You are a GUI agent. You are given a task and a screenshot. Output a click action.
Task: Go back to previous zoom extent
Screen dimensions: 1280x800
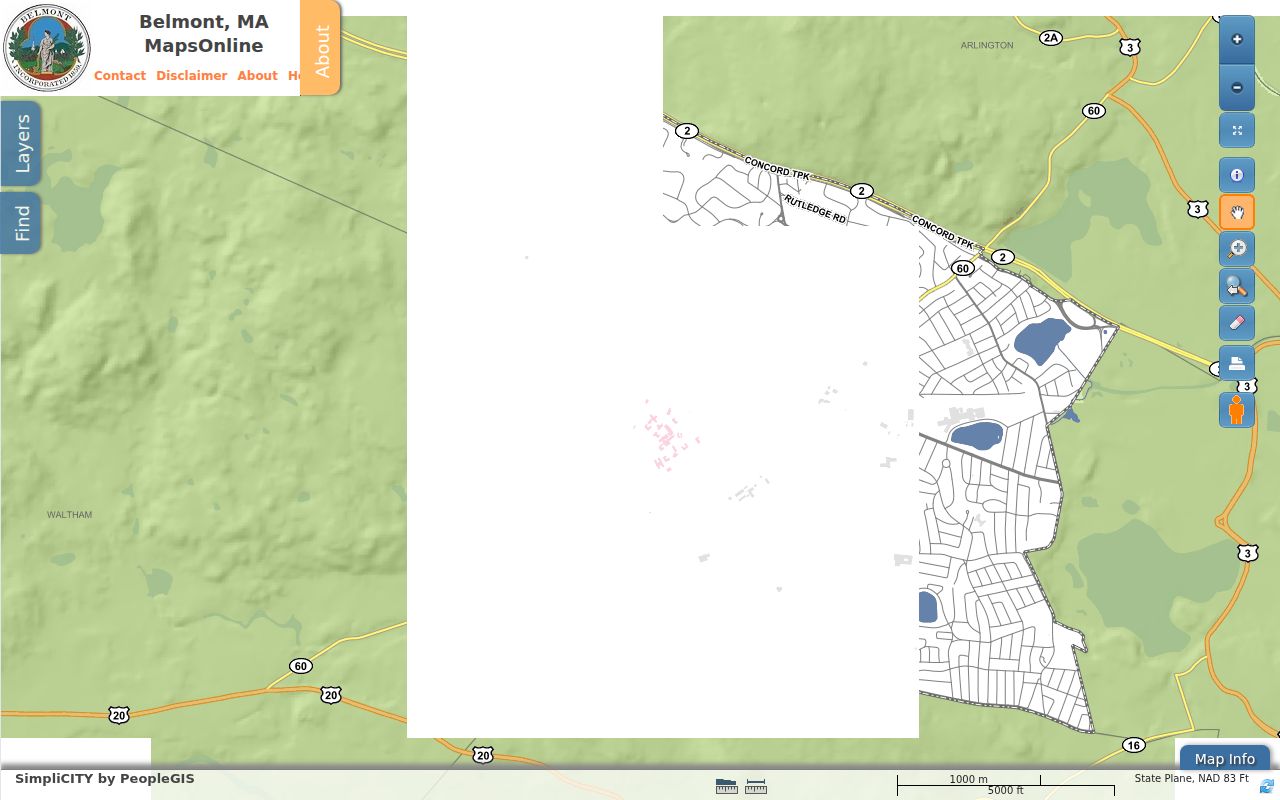click(1237, 287)
